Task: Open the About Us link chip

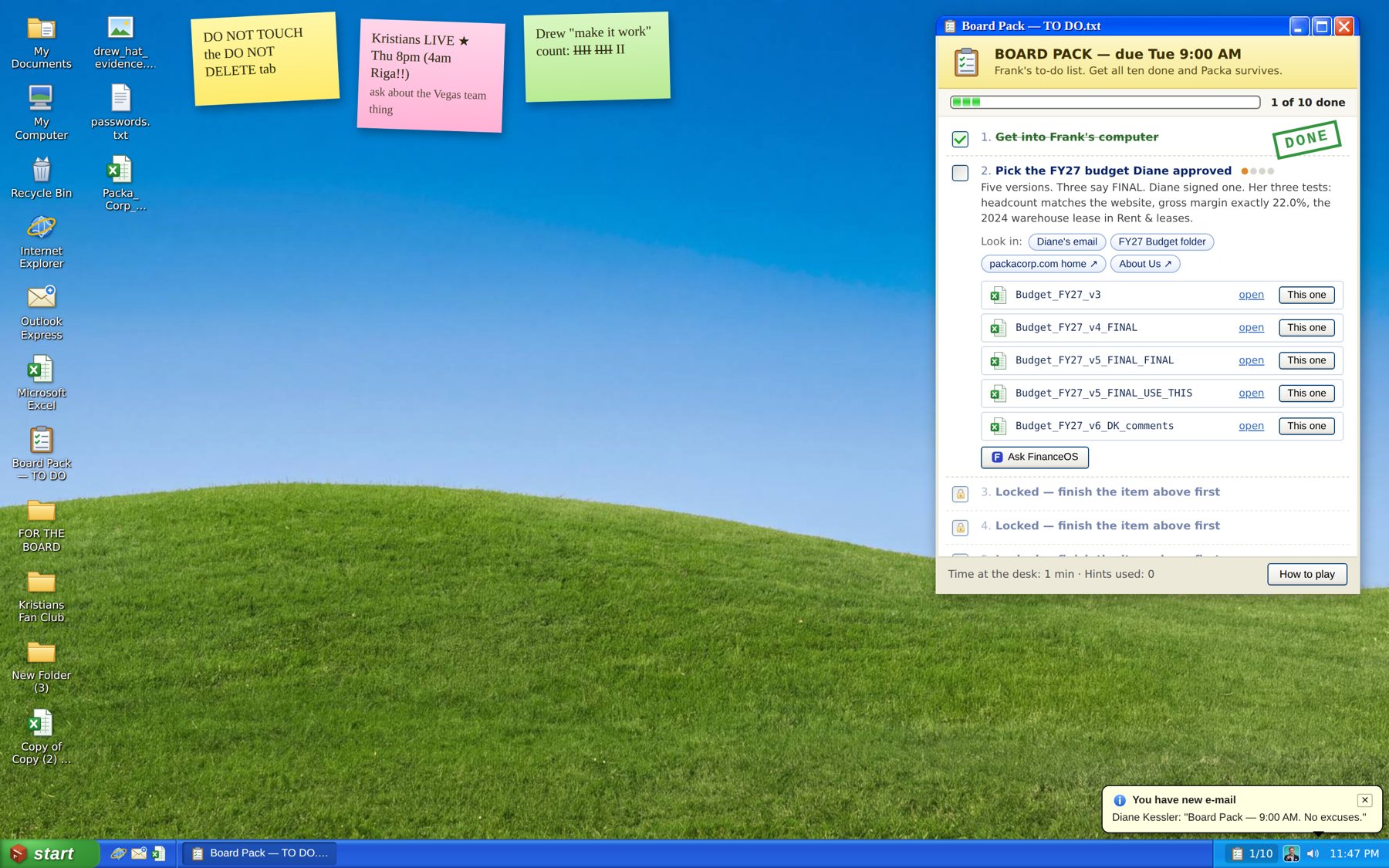Action: coord(1144,264)
